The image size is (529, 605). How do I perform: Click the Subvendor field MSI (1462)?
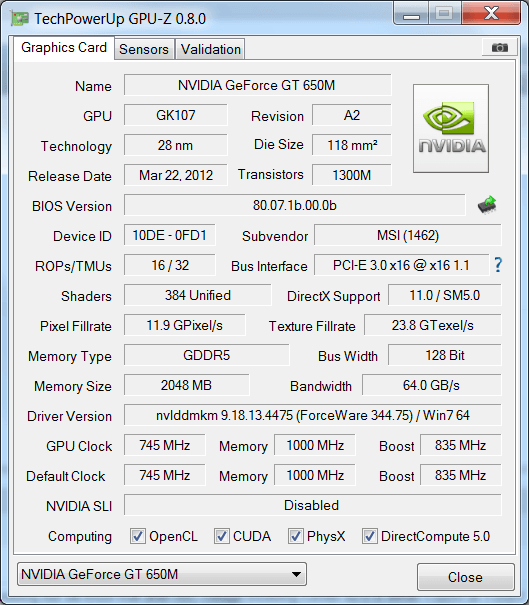coord(408,235)
